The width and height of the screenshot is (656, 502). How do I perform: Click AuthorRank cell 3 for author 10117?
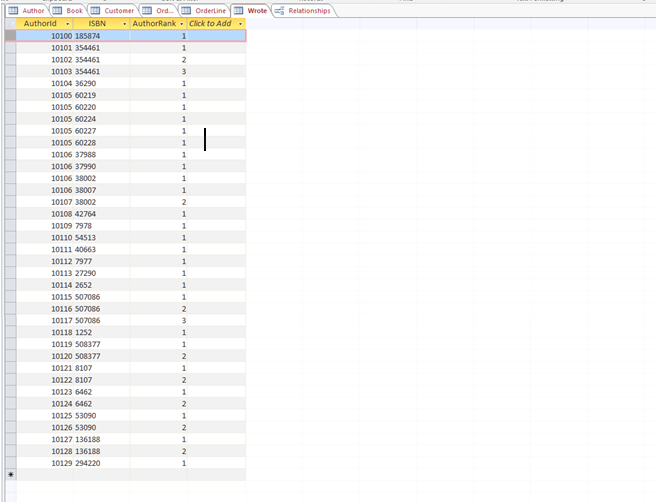pos(159,320)
